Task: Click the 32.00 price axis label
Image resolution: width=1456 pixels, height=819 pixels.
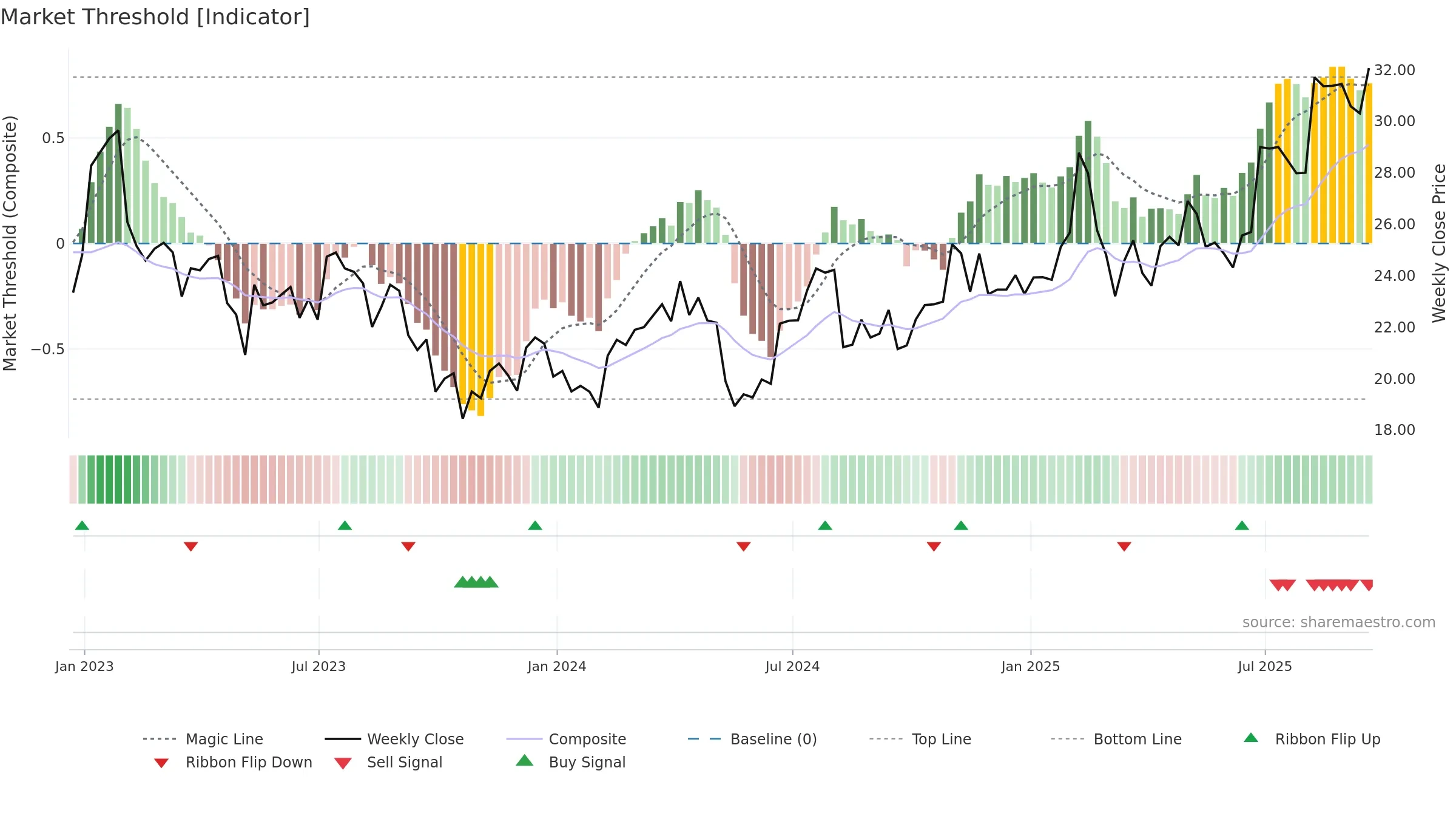Action: 1395,70
